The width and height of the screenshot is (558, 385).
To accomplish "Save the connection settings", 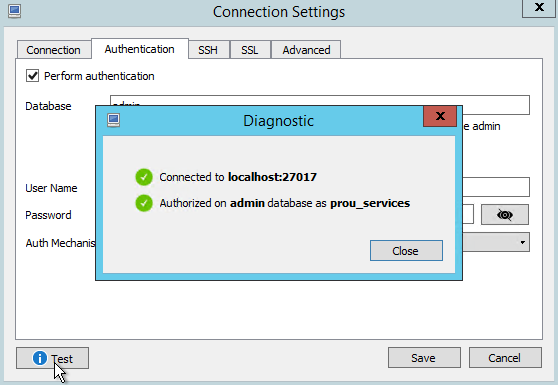I will (x=424, y=358).
